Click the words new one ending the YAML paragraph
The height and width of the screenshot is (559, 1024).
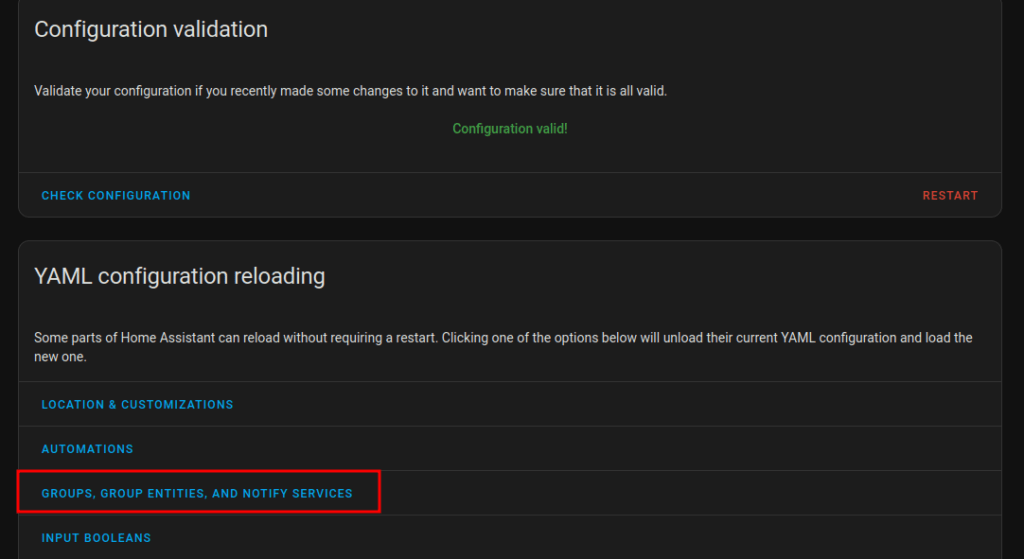point(59,357)
